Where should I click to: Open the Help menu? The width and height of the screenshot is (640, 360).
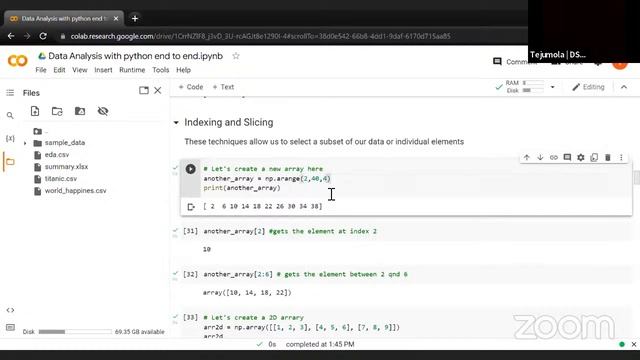click(x=183, y=70)
